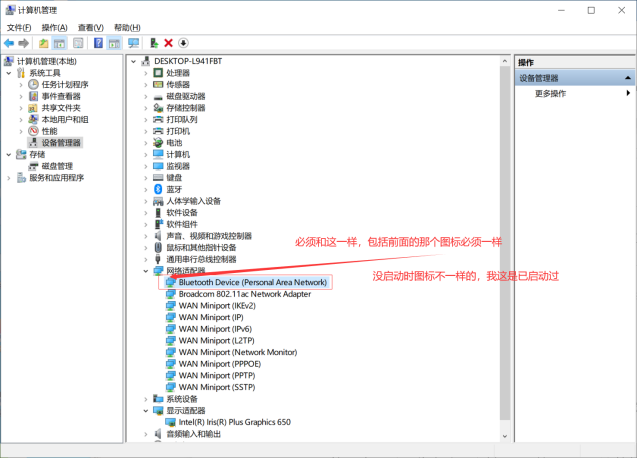
Task: Expand the 通用串行总线控制器 node
Action: coord(146,259)
